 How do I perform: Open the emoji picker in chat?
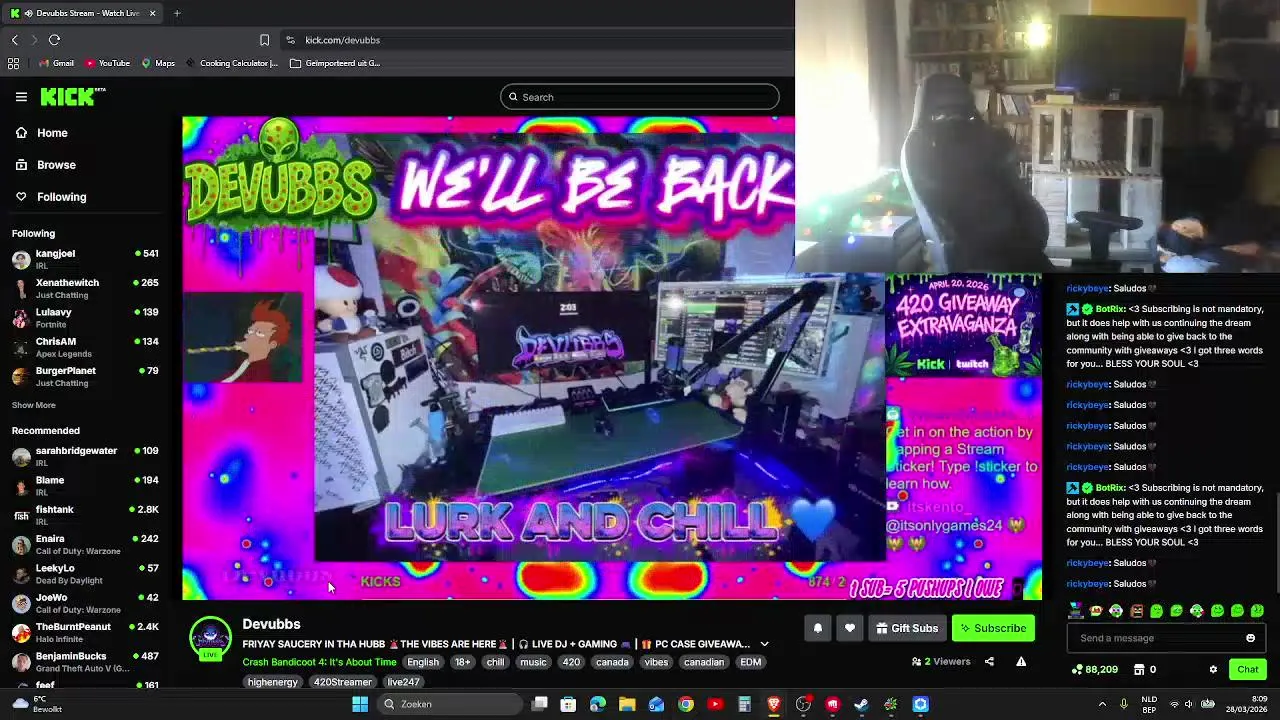(x=1250, y=638)
